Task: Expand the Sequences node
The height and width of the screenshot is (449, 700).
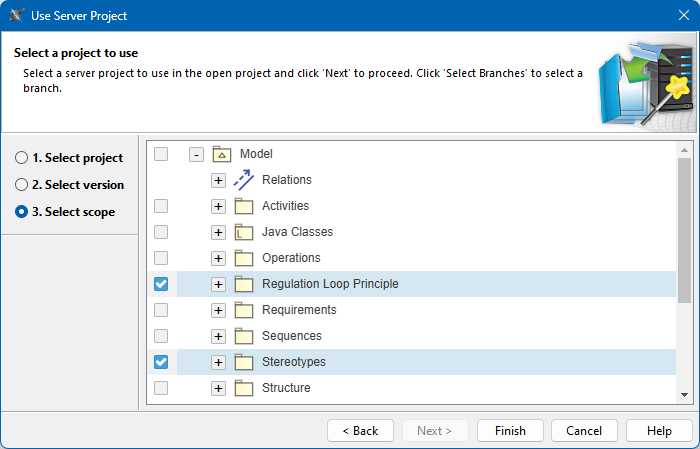Action: click(x=218, y=336)
